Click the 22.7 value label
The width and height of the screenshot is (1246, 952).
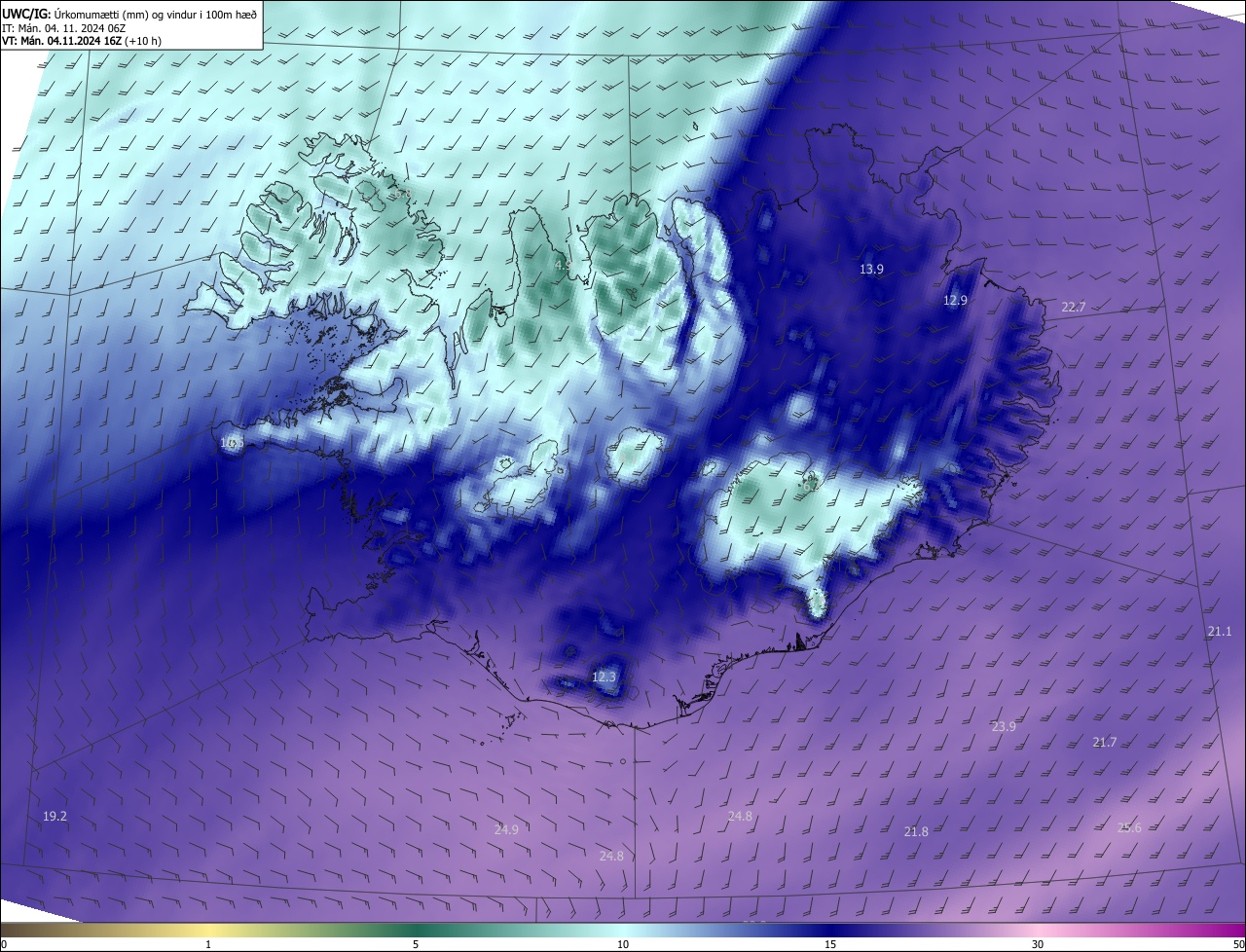(x=1073, y=307)
